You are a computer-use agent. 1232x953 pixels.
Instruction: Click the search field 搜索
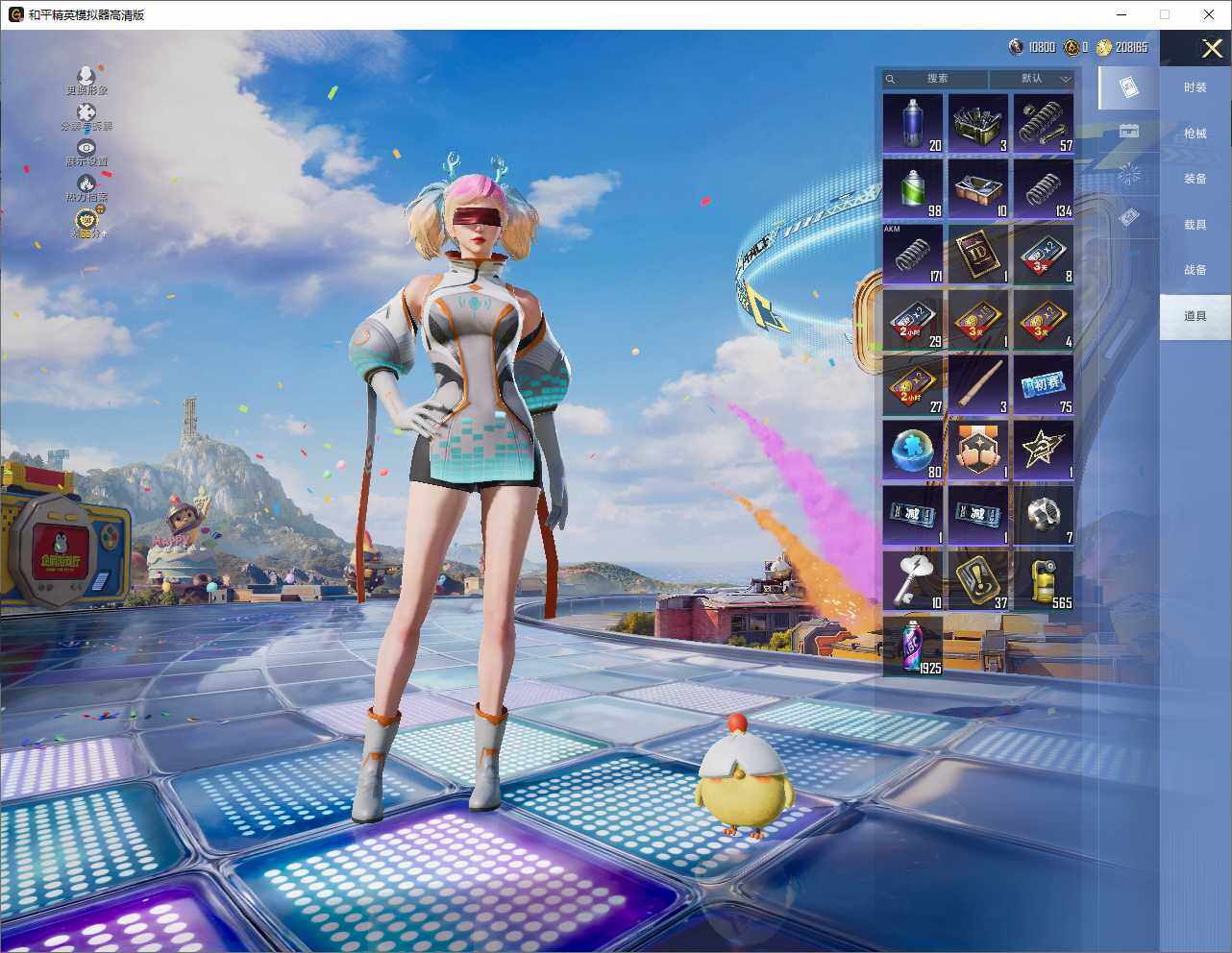[x=935, y=79]
